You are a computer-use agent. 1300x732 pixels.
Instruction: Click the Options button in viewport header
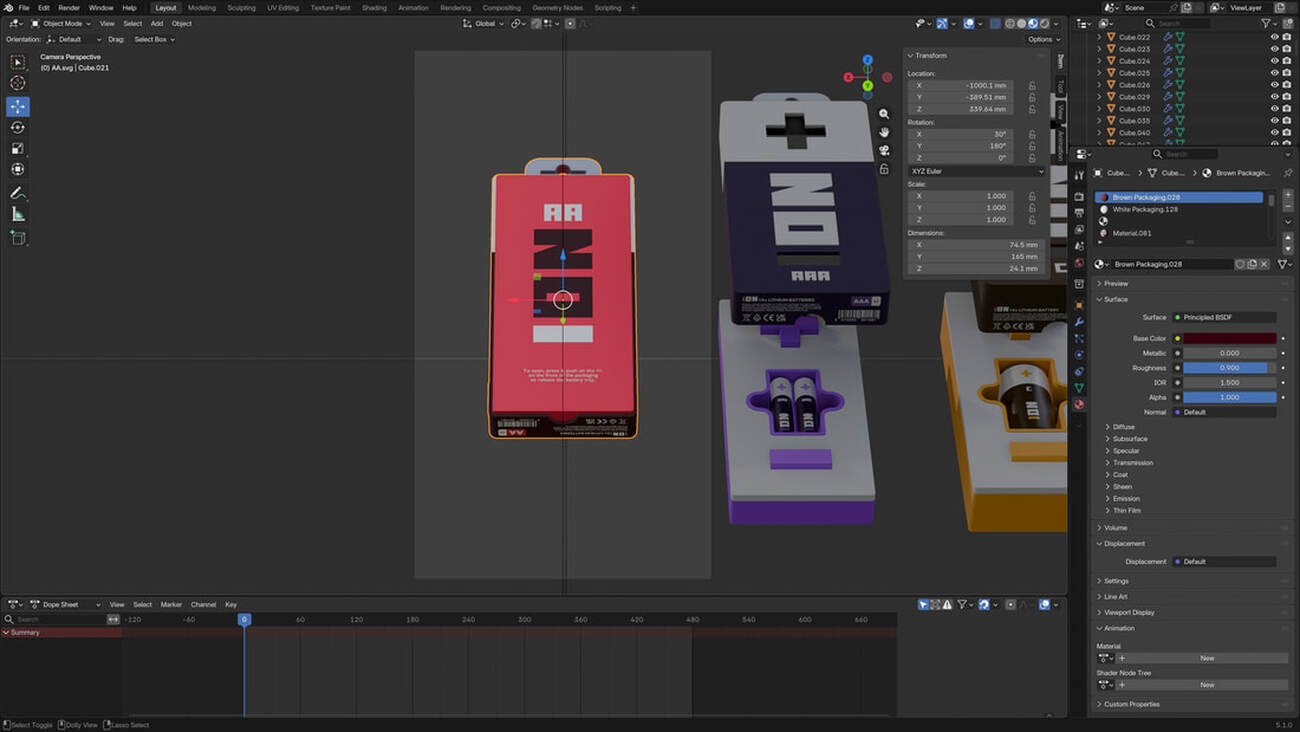pyautogui.click(x=1041, y=39)
